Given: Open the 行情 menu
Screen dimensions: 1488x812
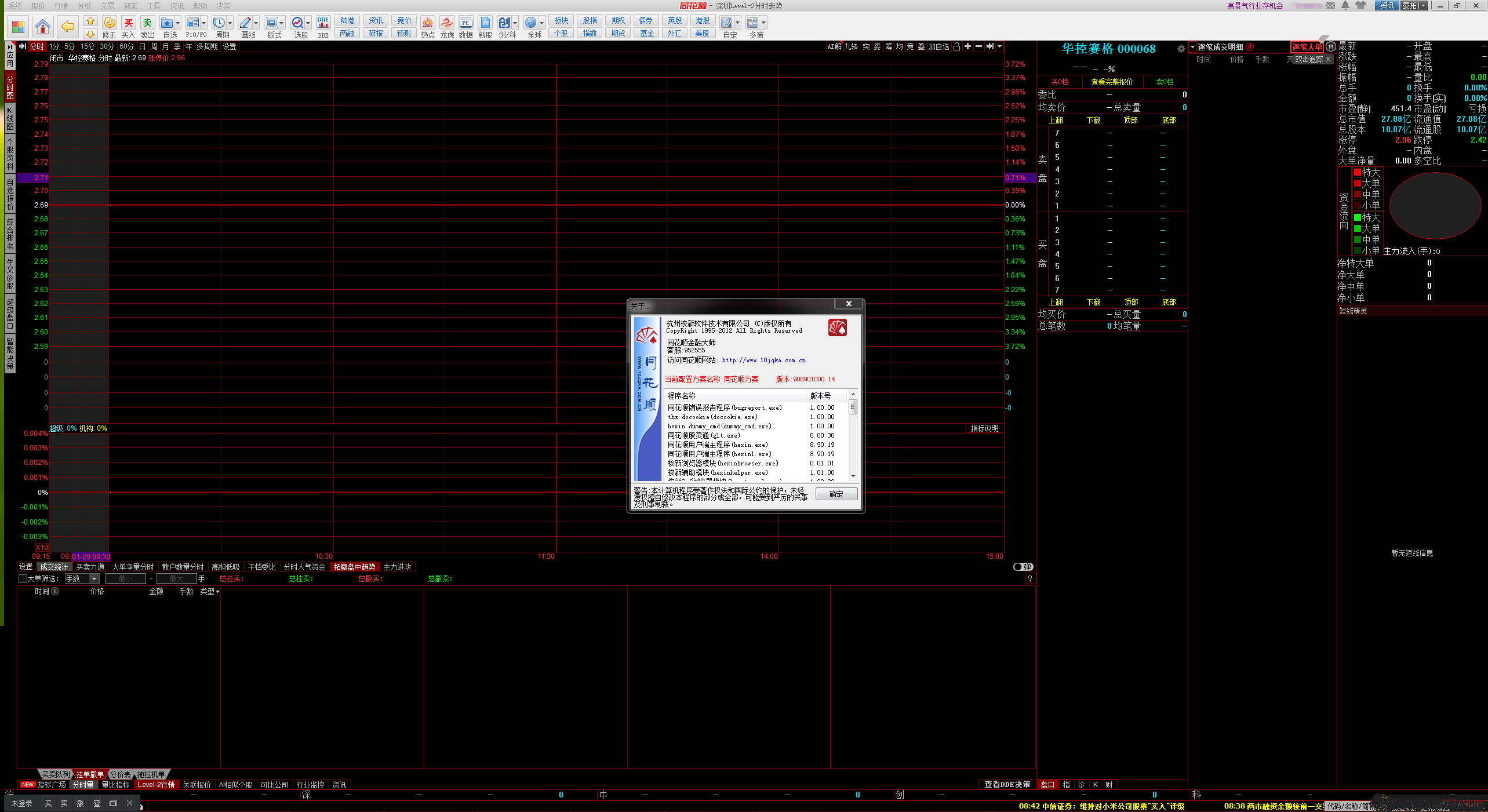Looking at the screenshot, I should point(61,6).
